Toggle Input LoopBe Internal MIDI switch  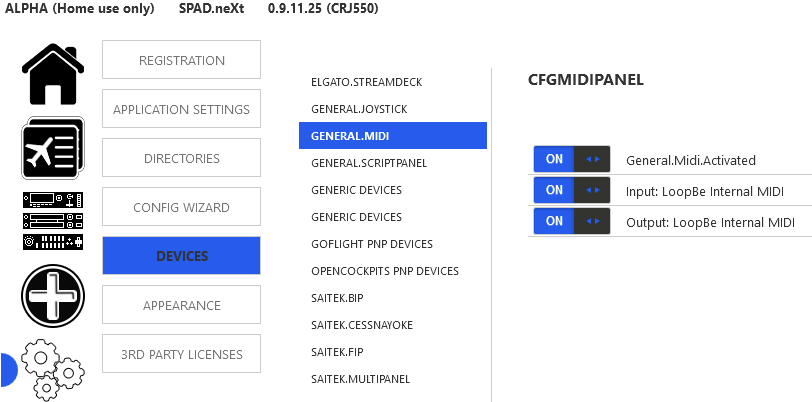pos(572,190)
